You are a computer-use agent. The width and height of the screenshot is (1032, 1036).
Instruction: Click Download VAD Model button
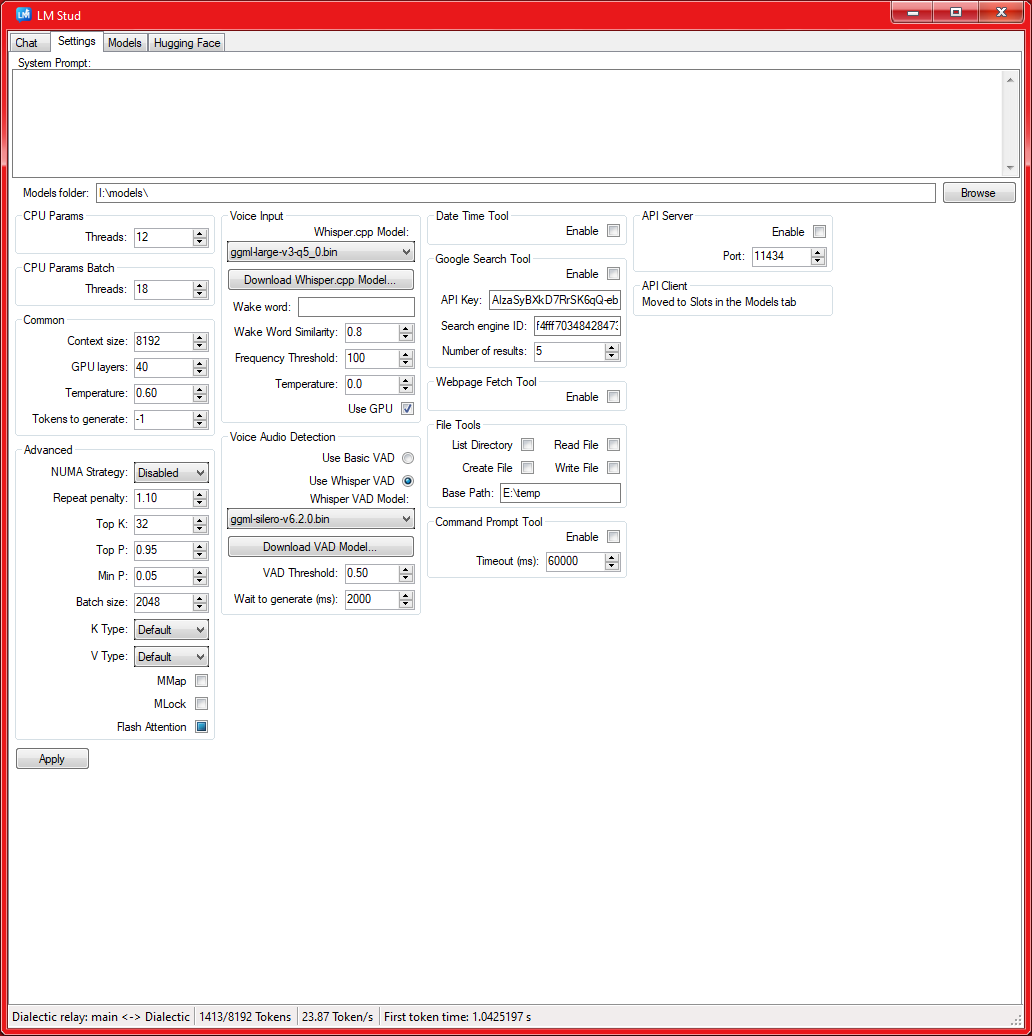(320, 546)
